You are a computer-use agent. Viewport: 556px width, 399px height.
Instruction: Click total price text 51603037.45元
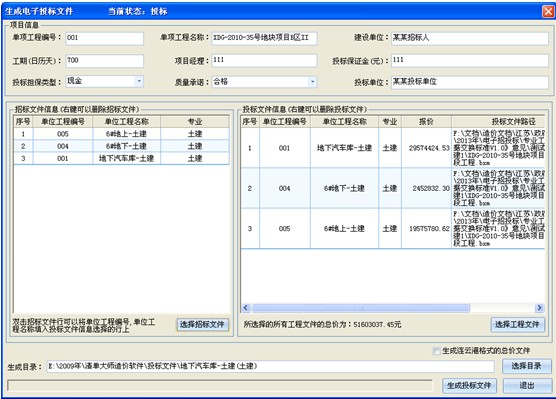click(377, 325)
